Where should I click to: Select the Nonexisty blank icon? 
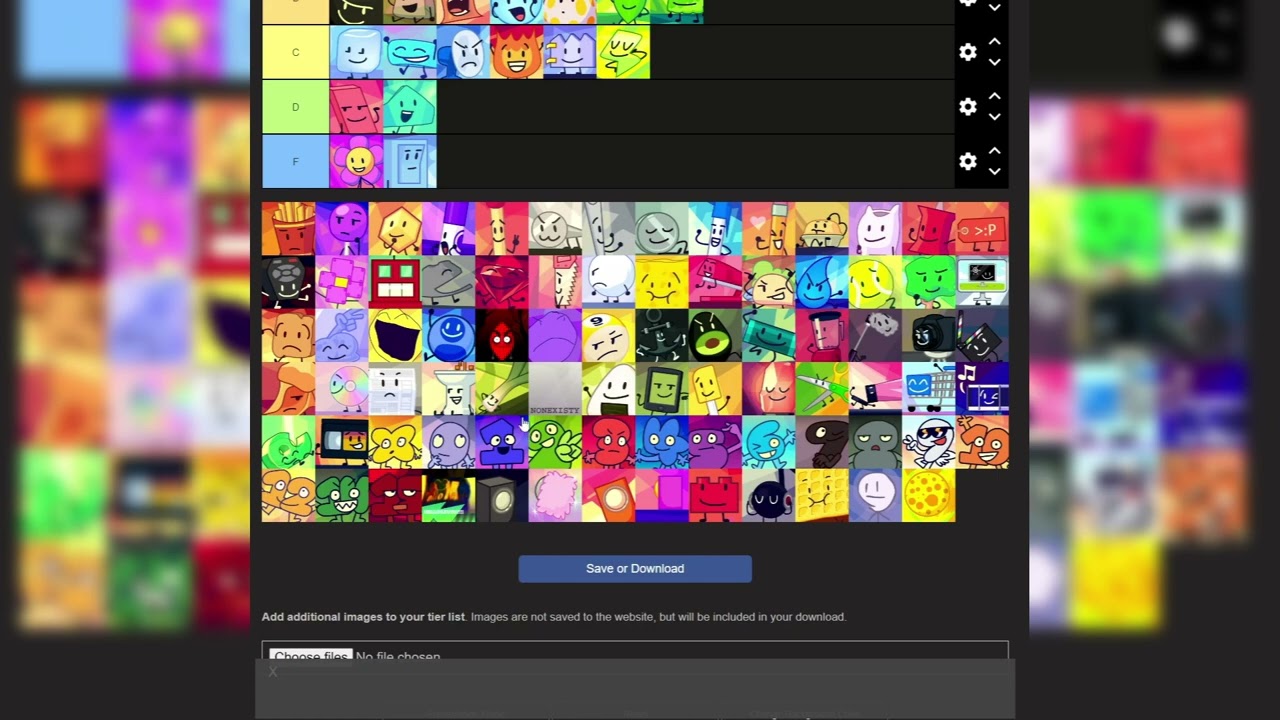pos(555,389)
